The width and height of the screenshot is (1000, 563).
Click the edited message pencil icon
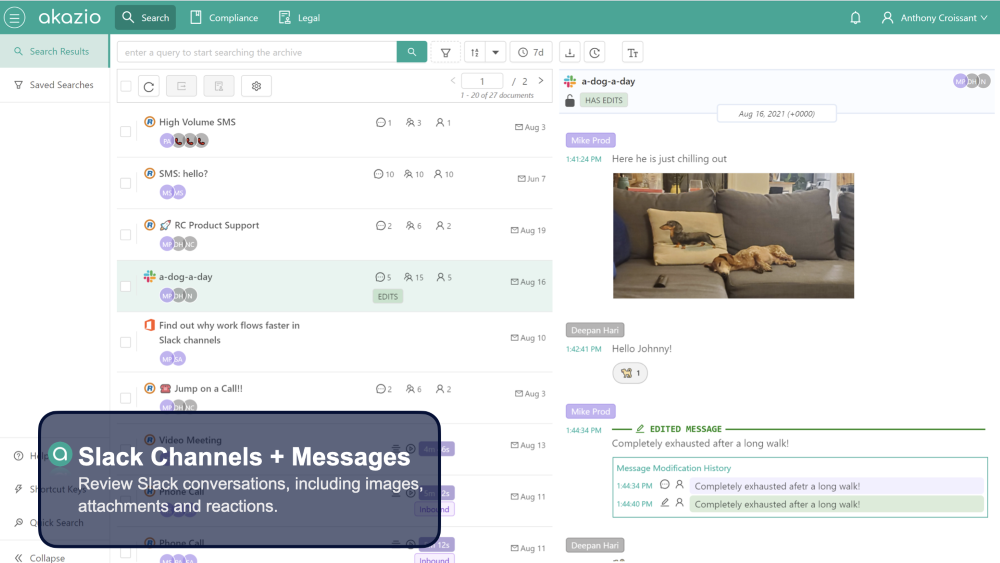pyautogui.click(x=640, y=428)
